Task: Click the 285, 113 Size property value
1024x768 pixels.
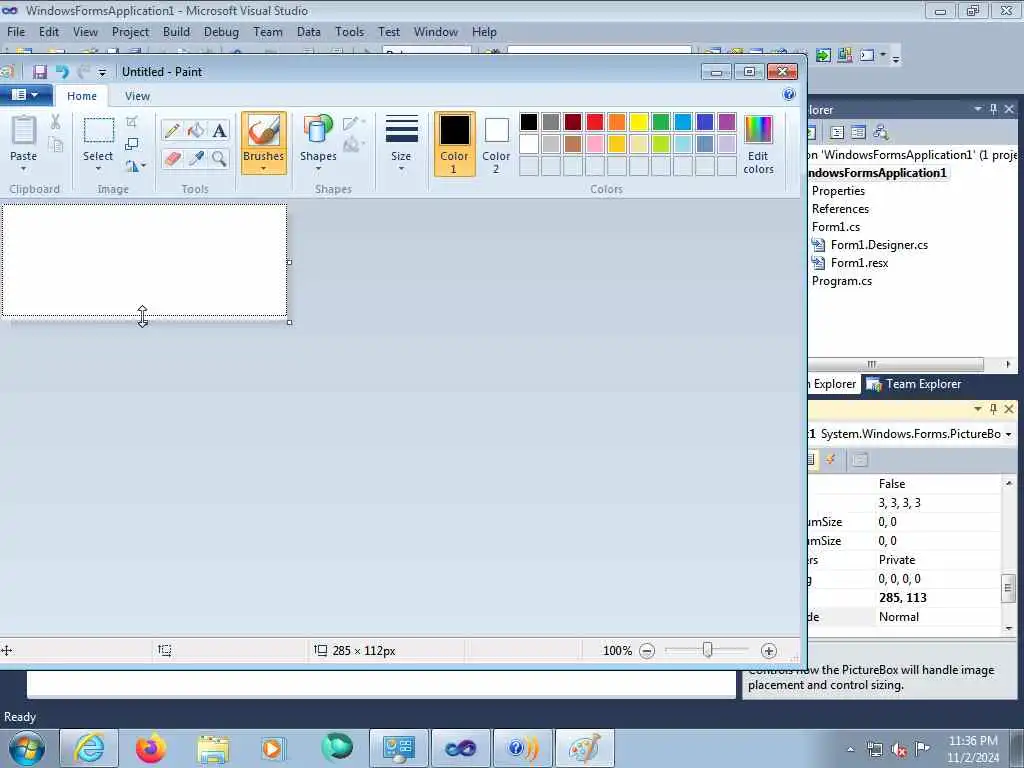Action: coord(937,598)
